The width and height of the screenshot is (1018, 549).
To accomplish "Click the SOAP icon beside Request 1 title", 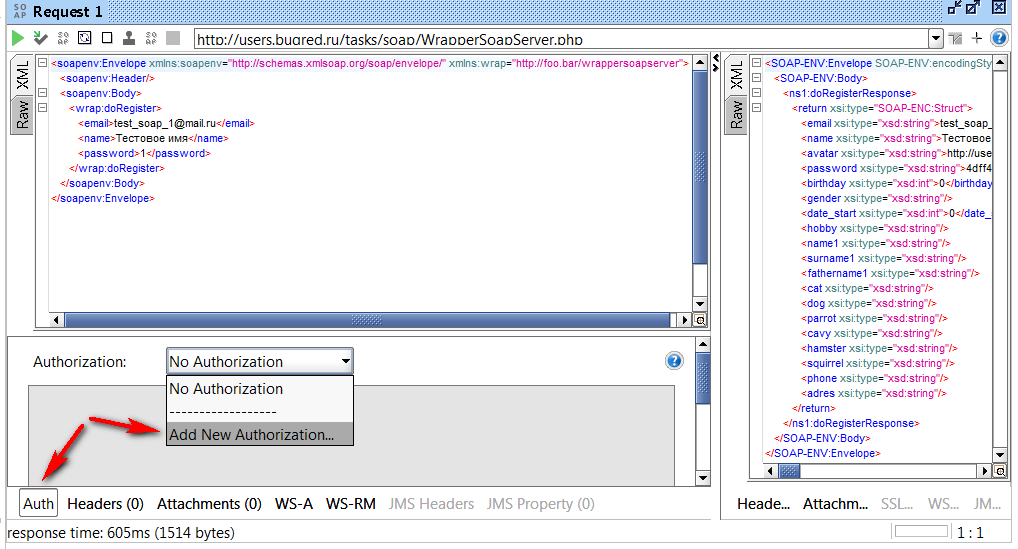I will click(19, 10).
